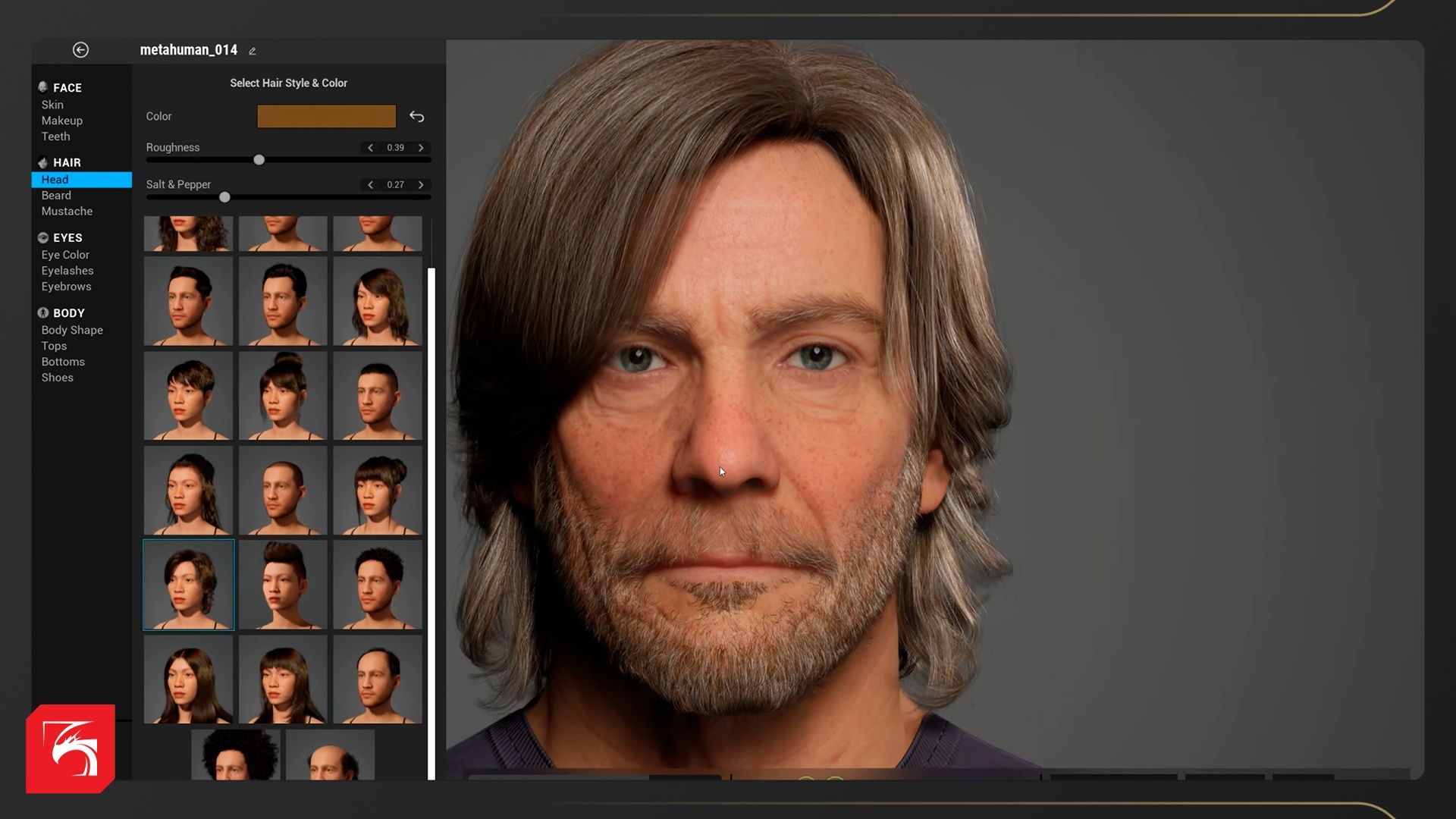Screen dimensions: 1456x819
Task: Open the Skin settings
Action: click(52, 105)
